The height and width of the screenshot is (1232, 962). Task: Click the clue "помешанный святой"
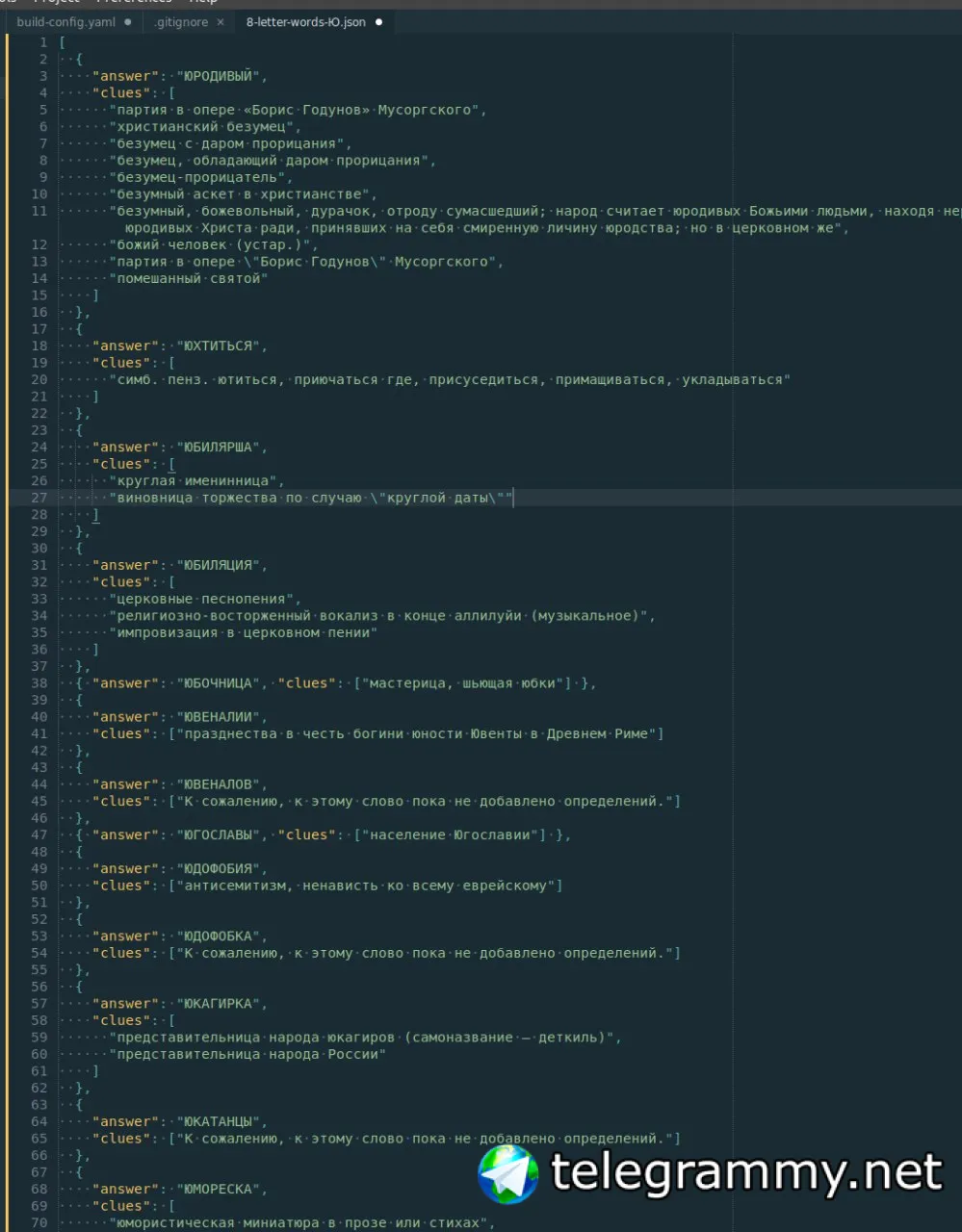coord(188,278)
